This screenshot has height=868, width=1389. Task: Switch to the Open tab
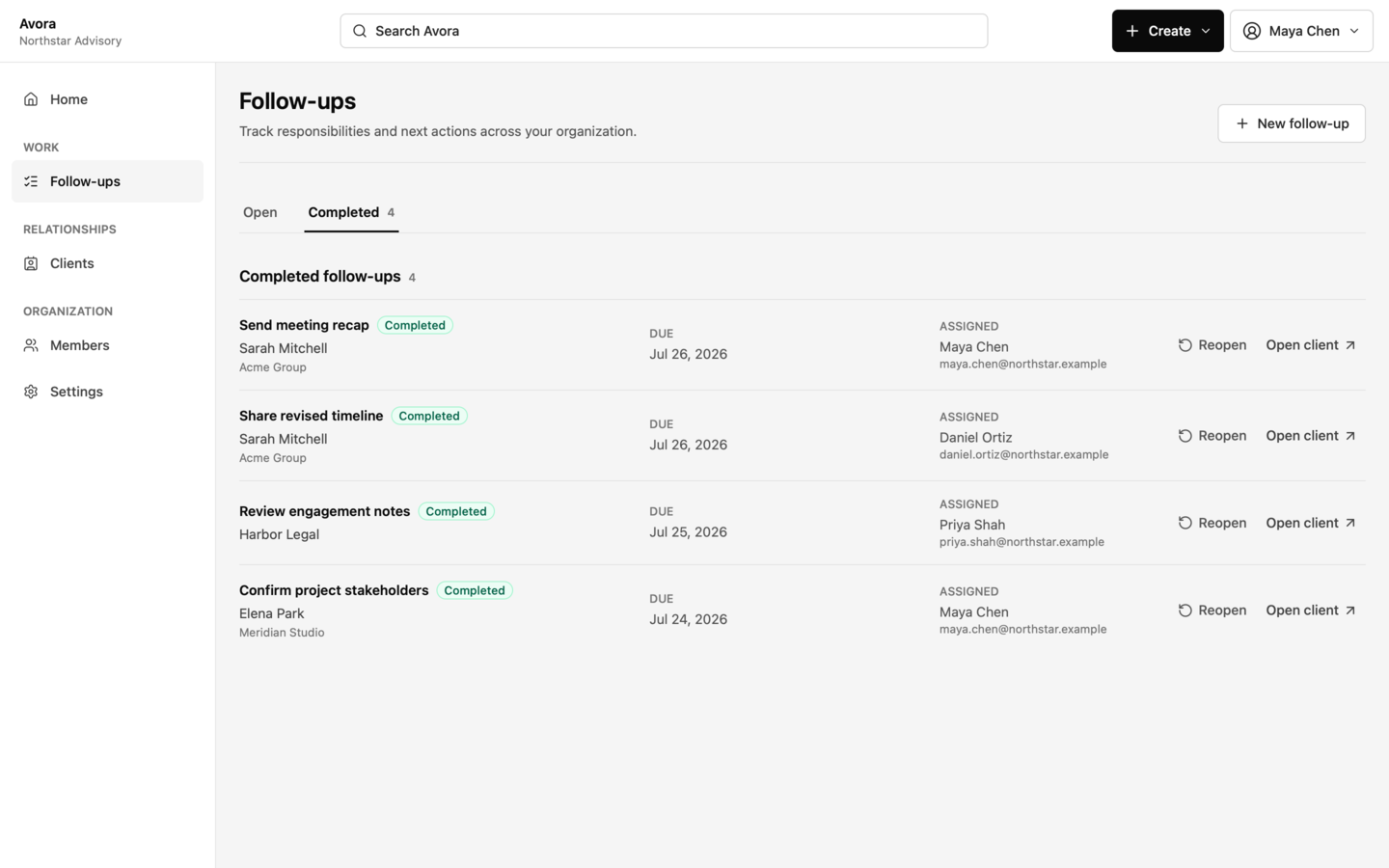click(260, 212)
